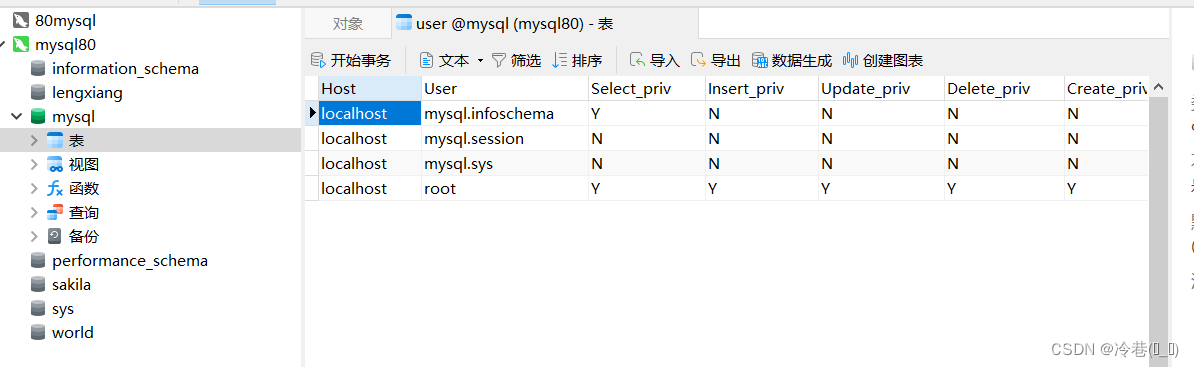This screenshot has width=1194, height=367.
Task: Click the Begin Transaction (开始事务) icon
Action: pyautogui.click(x=318, y=60)
